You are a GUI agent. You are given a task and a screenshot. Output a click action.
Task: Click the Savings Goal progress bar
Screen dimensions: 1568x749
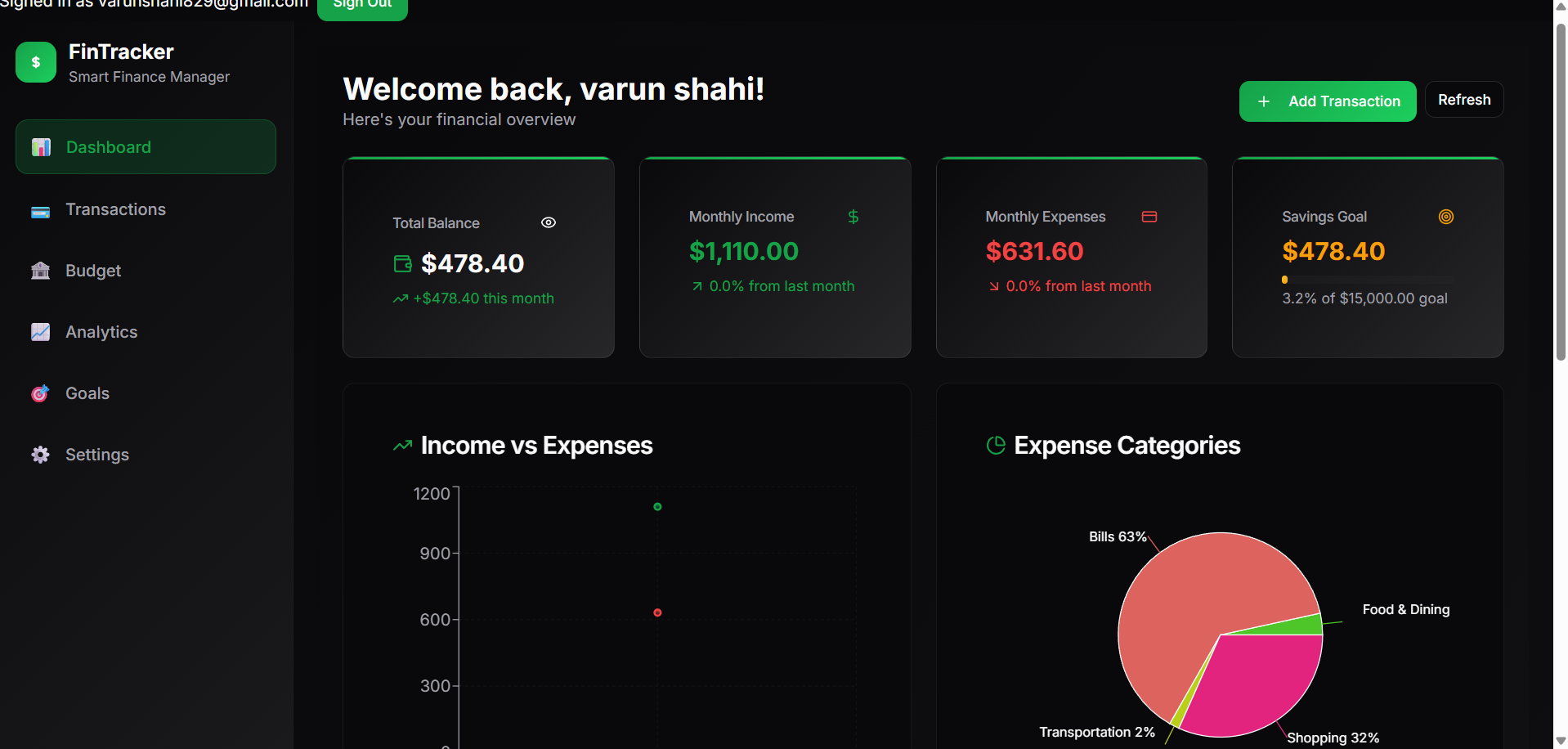coord(1365,279)
